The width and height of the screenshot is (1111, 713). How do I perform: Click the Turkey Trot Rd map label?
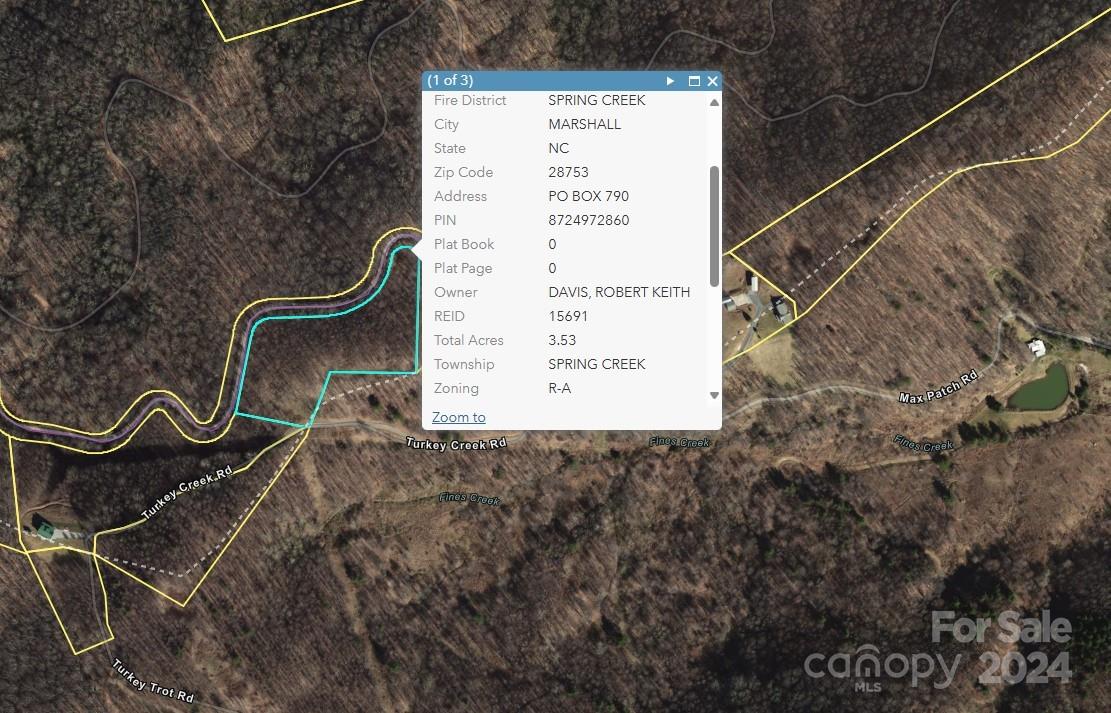coord(153,681)
